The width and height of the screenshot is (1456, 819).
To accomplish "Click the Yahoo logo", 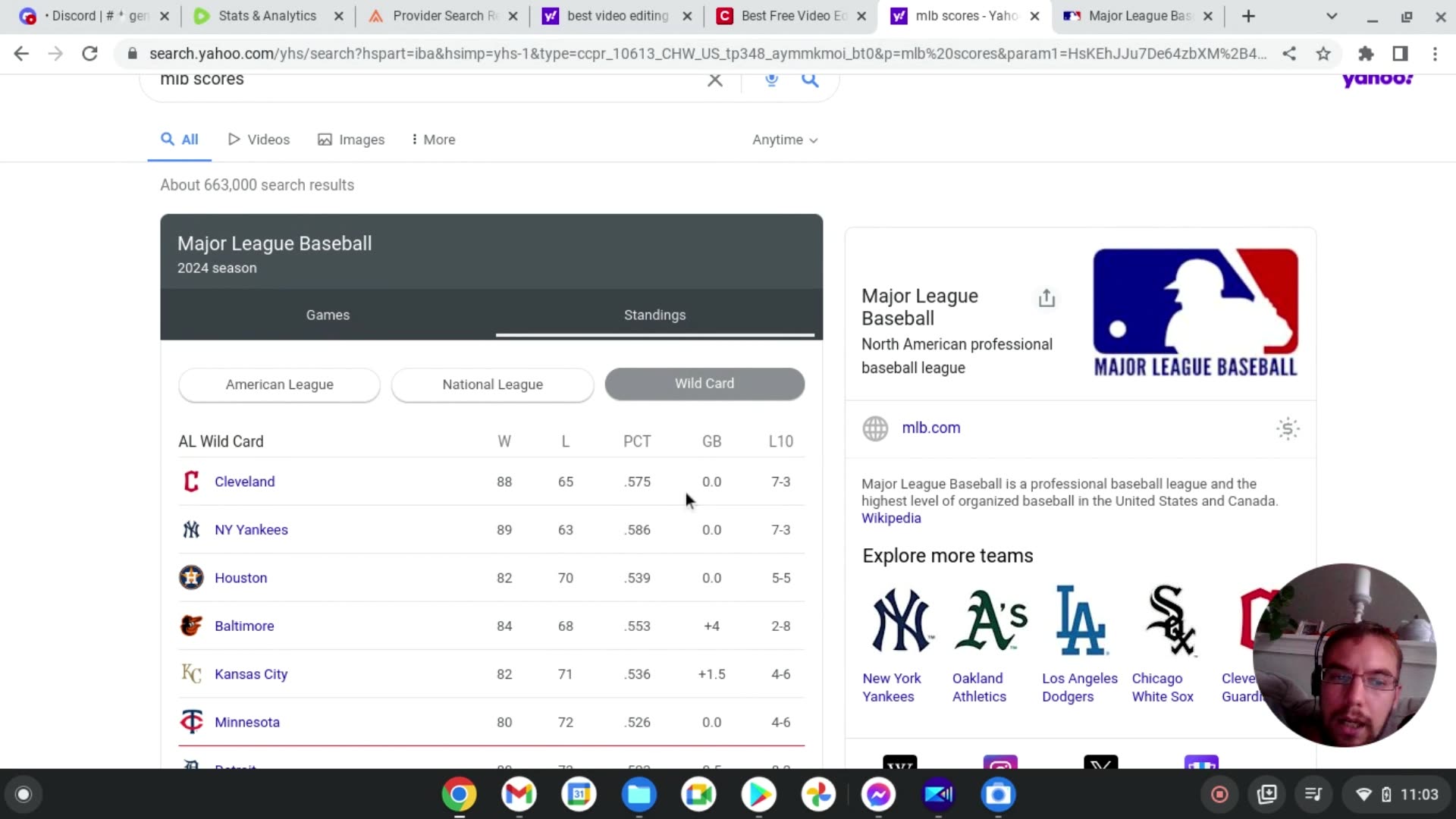I will point(1377,79).
